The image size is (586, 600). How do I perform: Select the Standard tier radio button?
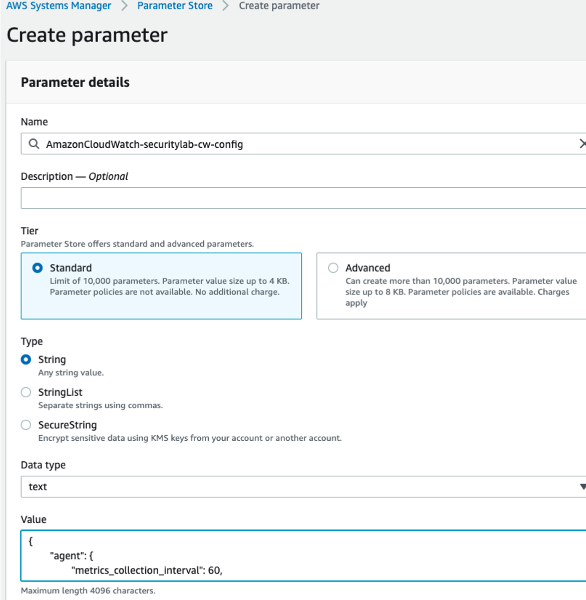37,268
